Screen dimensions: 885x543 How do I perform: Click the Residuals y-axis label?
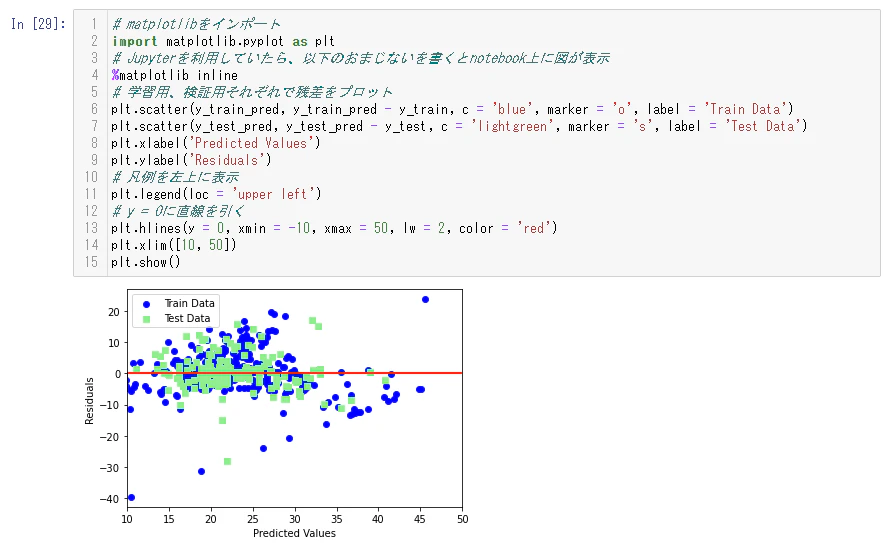coord(89,401)
